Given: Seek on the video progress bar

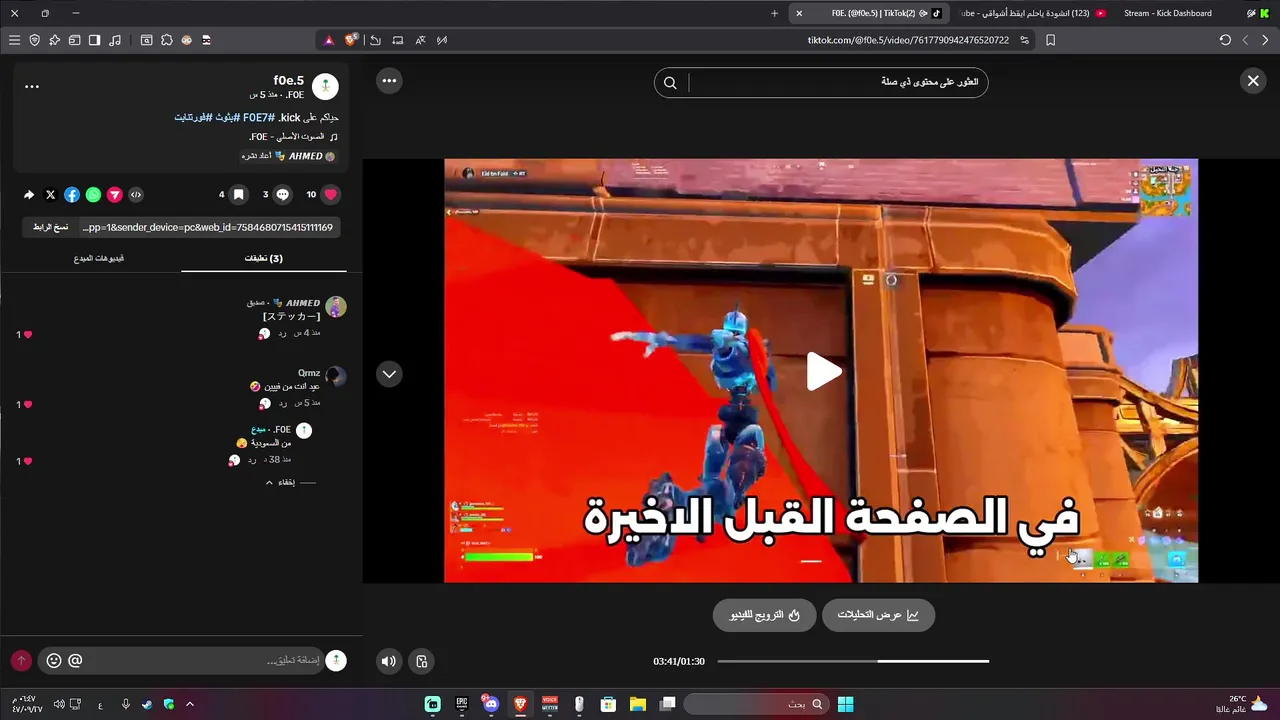Looking at the screenshot, I should pos(853,661).
